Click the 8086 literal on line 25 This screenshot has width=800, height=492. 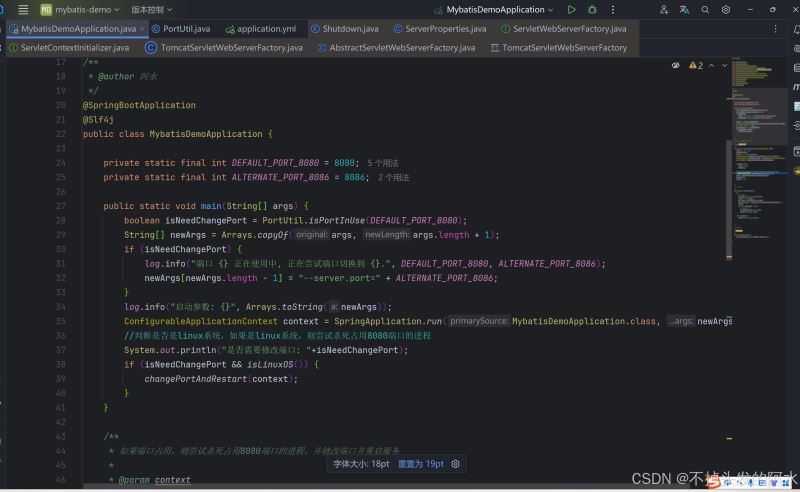click(x=355, y=177)
